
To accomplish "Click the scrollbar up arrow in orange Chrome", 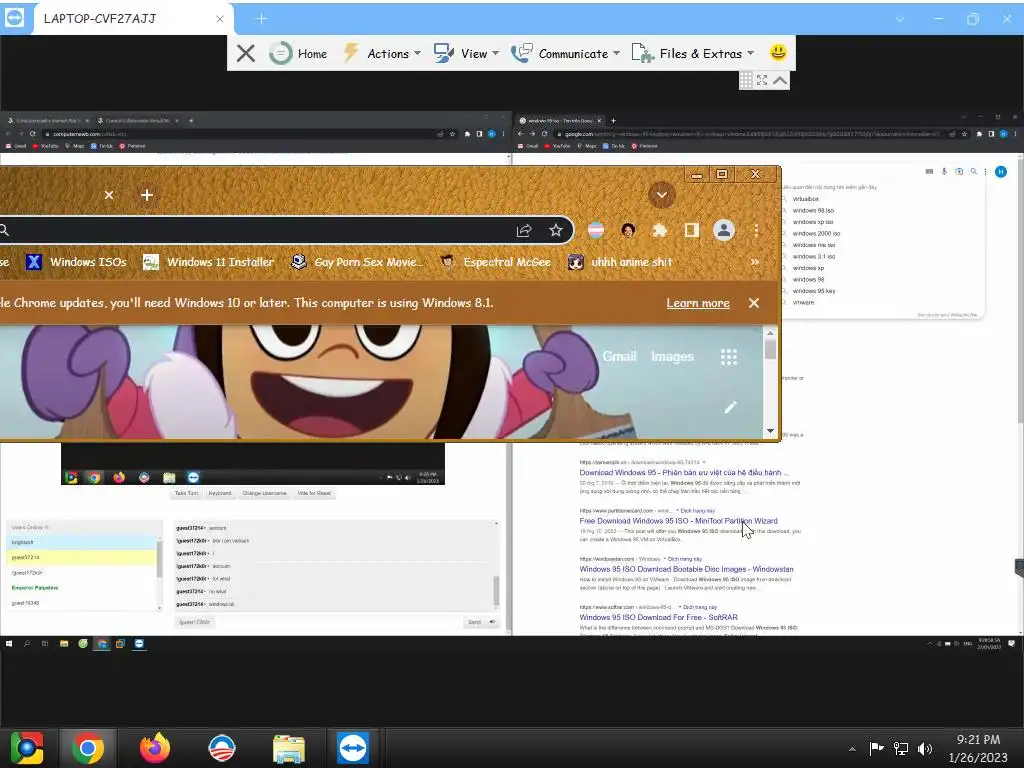I will pyautogui.click(x=770, y=333).
